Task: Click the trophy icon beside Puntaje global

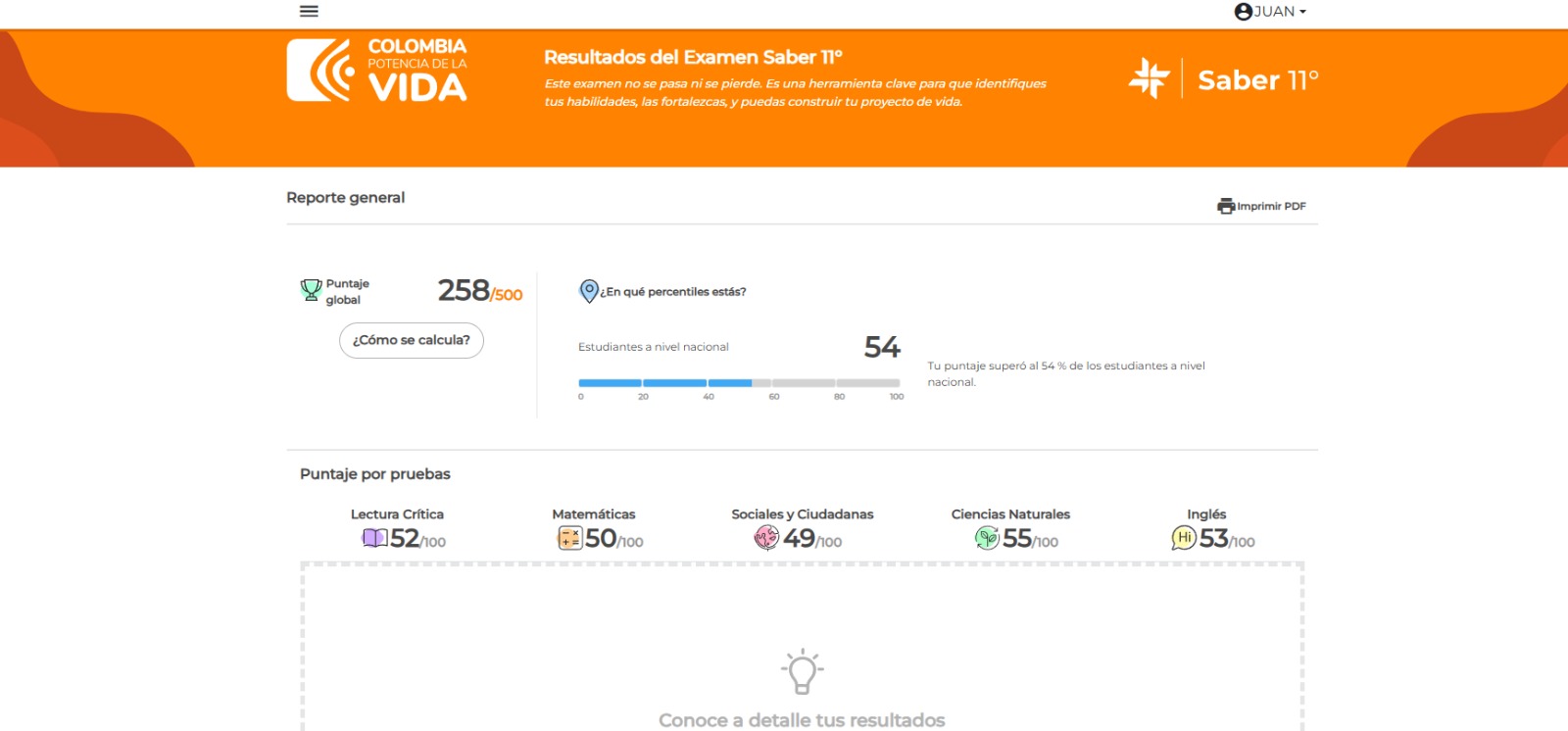Action: (x=311, y=290)
